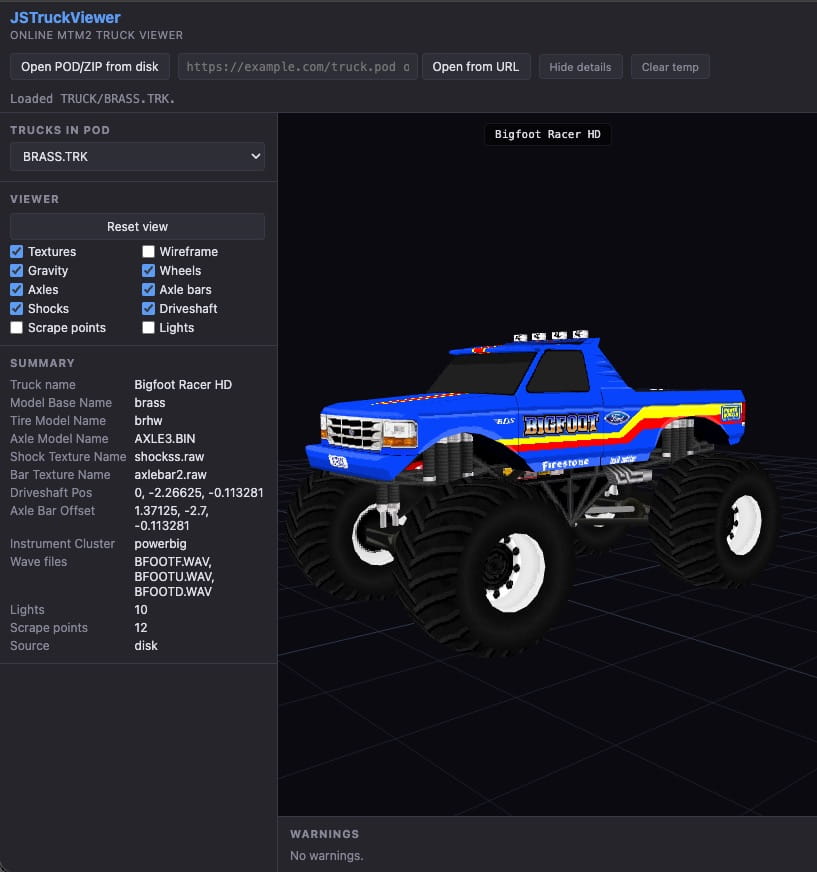817x872 pixels.
Task: Click the 'ONLINE MTM2 TRUCK VIEWER' subtitle
Action: pyautogui.click(x=96, y=35)
